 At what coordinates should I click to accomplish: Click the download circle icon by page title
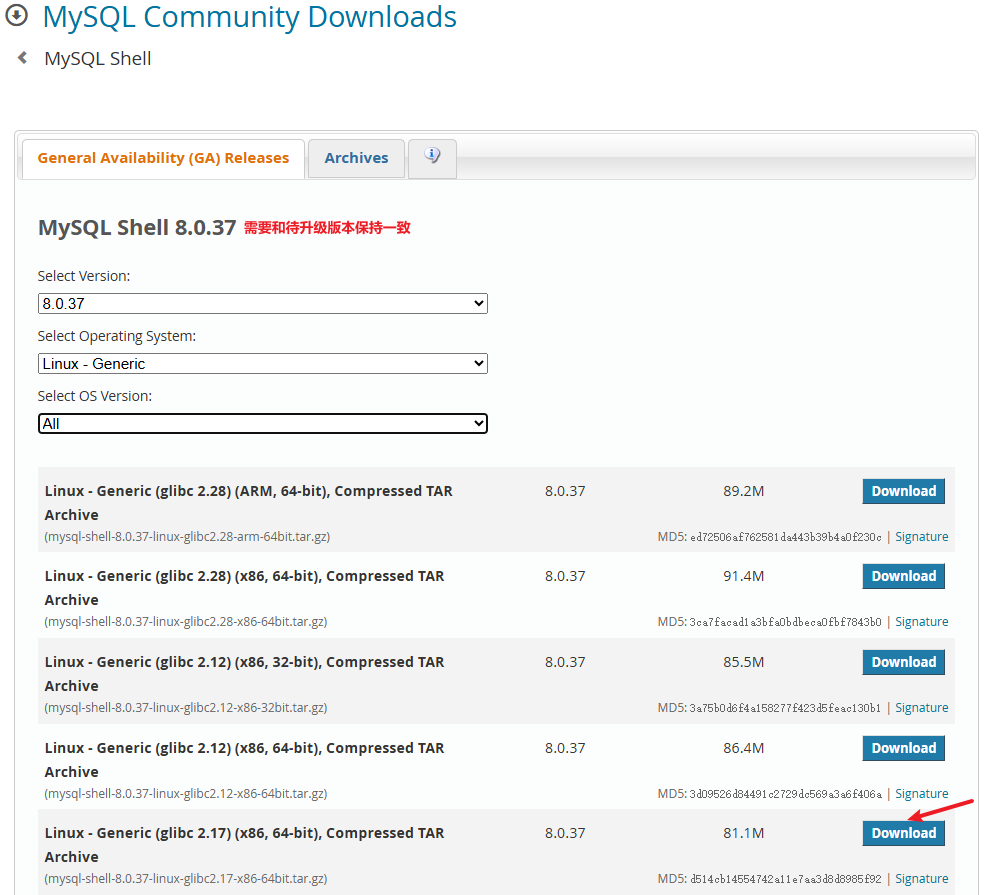tap(17, 15)
